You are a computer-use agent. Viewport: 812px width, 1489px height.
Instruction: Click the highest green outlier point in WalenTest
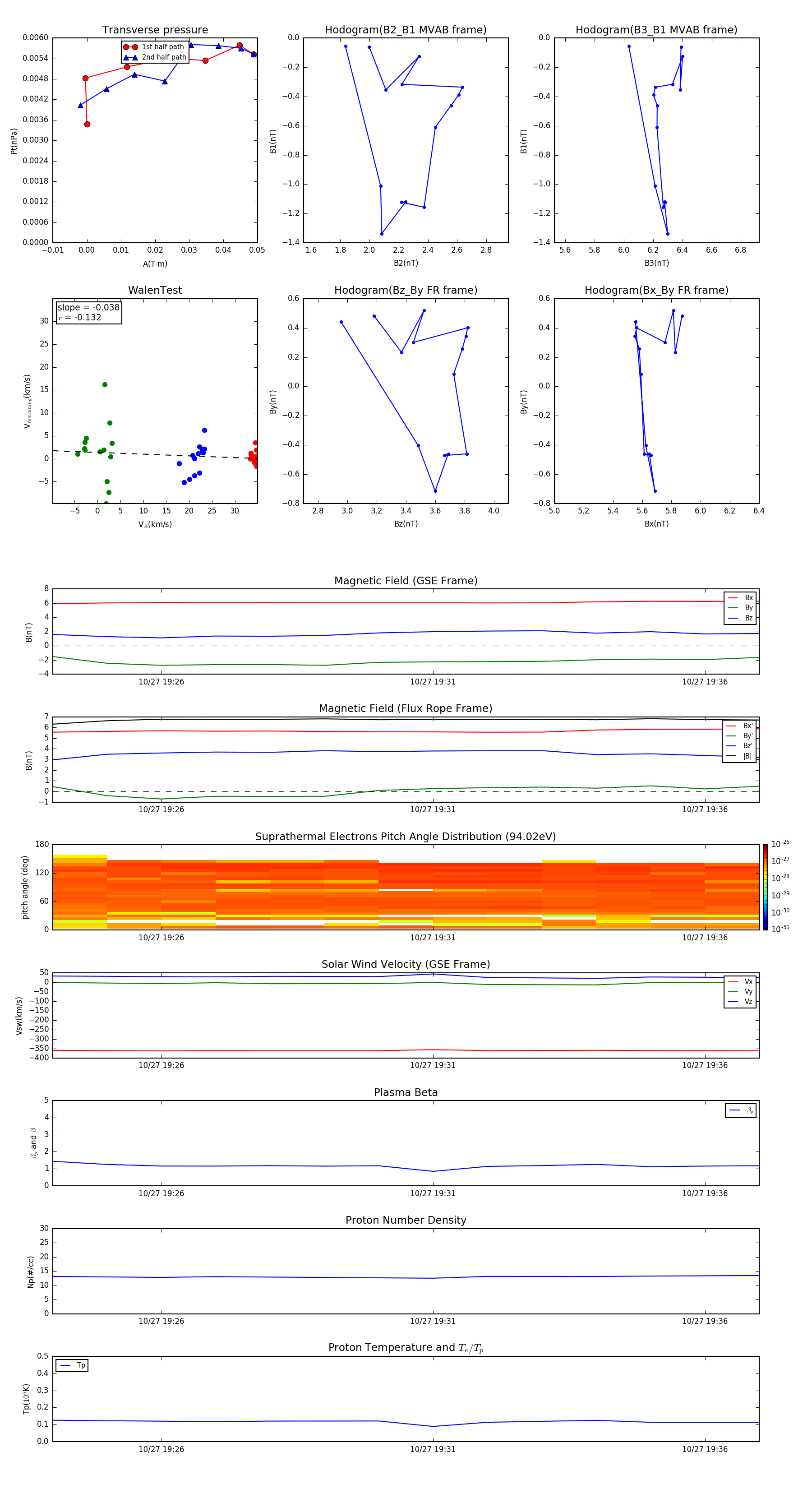point(105,384)
